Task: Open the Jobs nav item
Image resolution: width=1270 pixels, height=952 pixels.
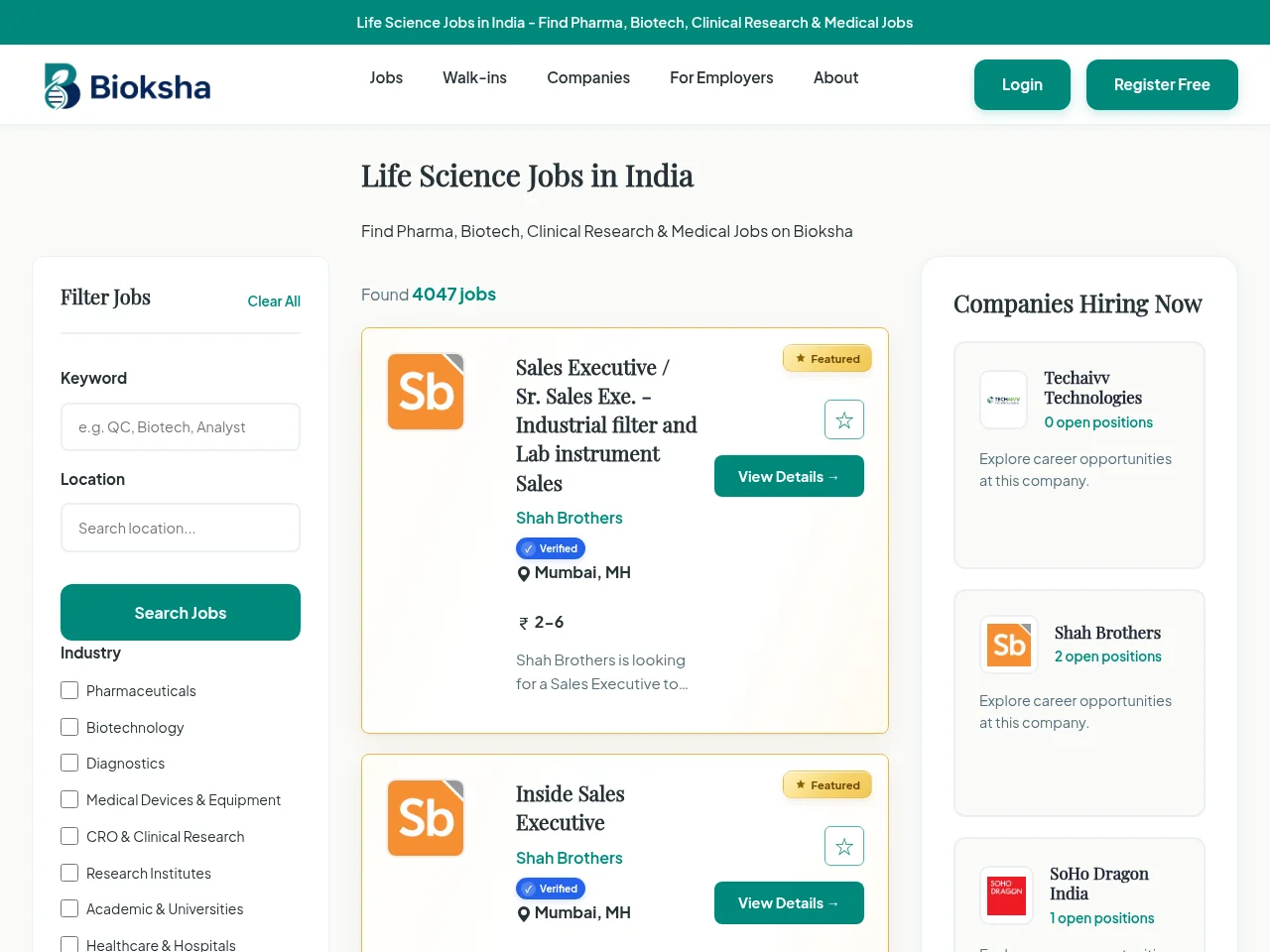Action: (386, 77)
